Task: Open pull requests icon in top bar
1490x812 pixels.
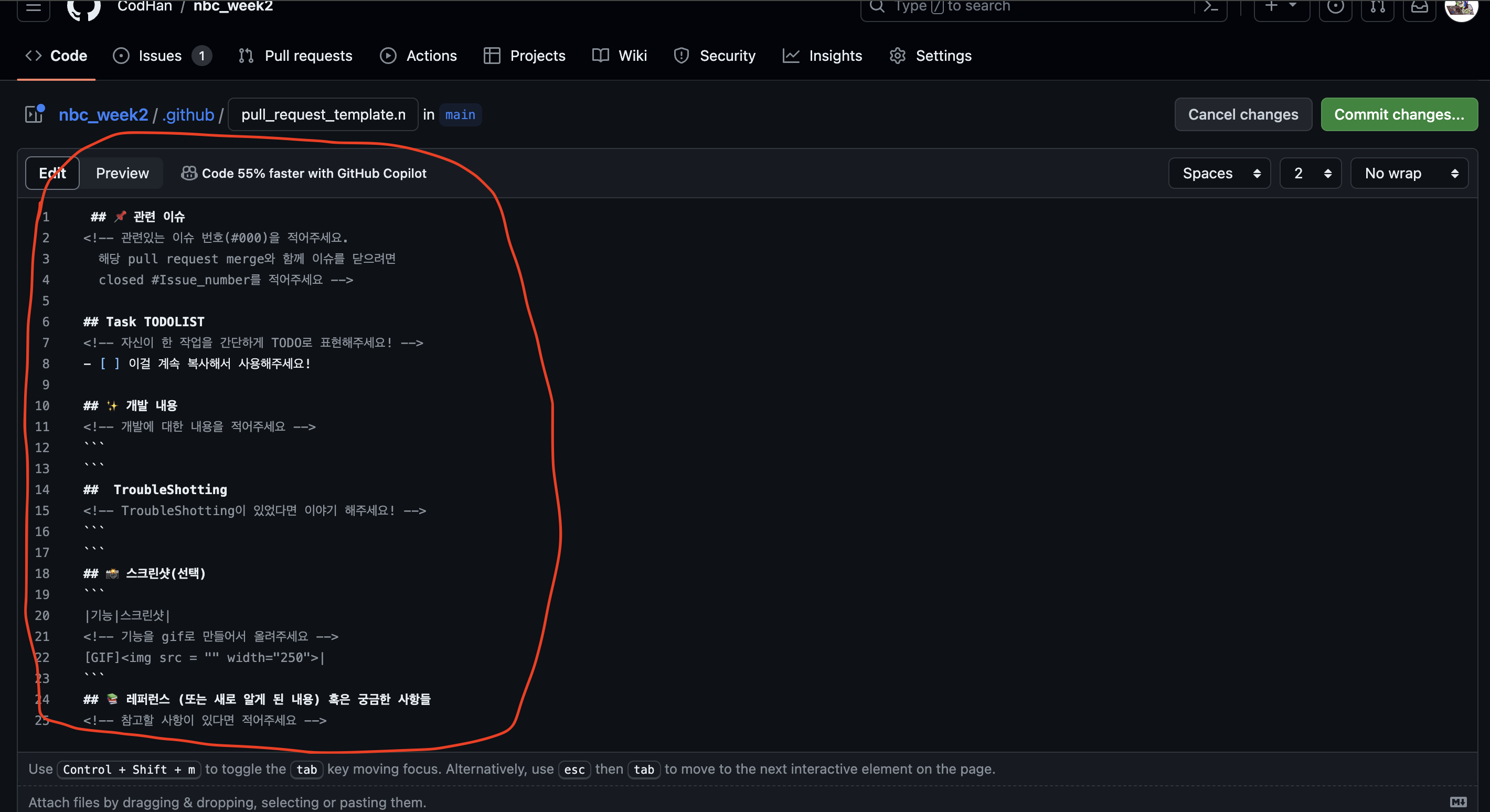Action: coord(1378,7)
